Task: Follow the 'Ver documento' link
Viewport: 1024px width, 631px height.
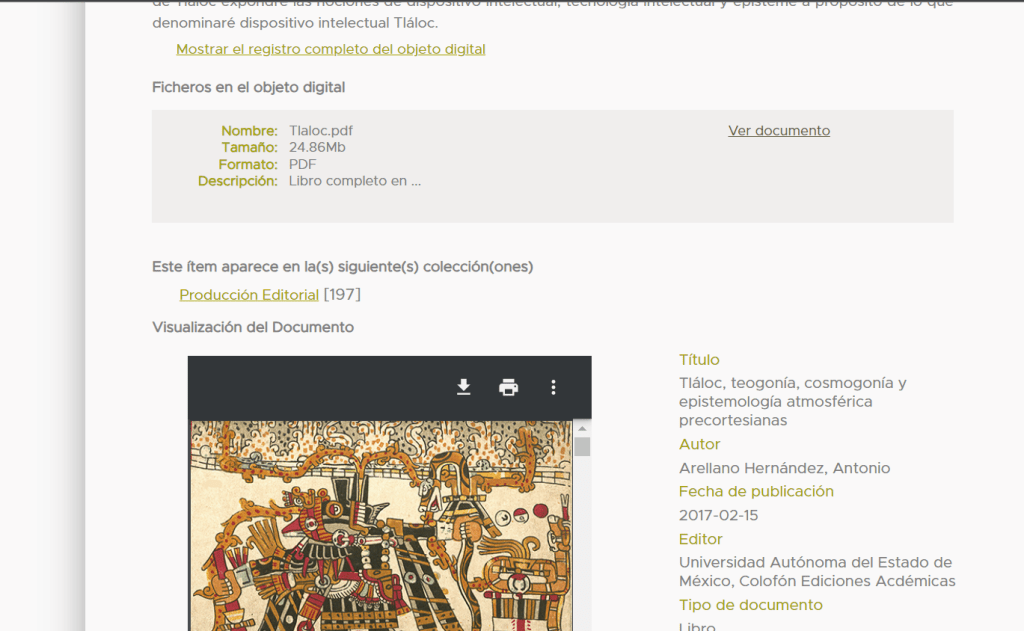Action: [x=778, y=131]
